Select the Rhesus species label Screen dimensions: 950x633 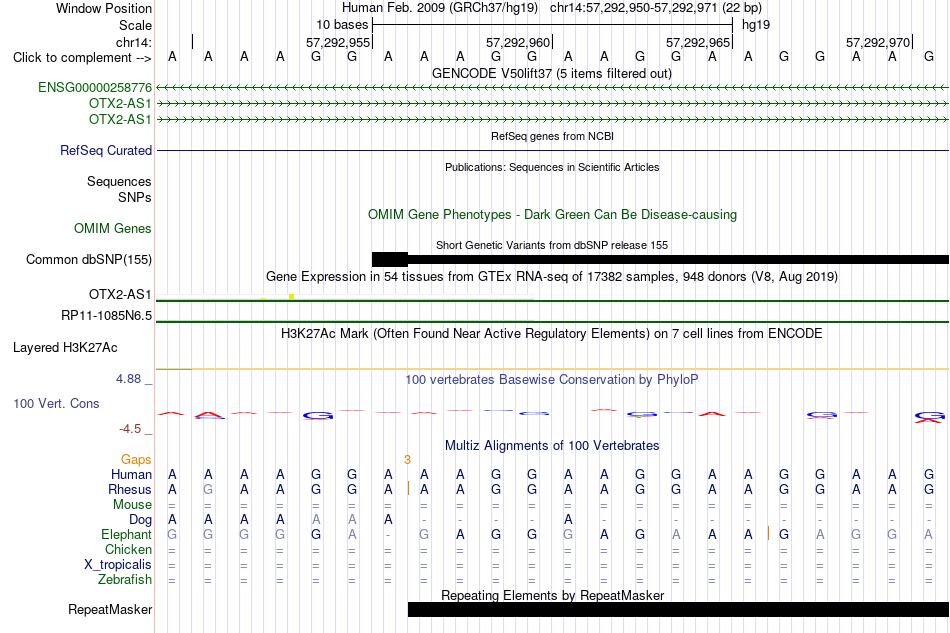click(130, 489)
